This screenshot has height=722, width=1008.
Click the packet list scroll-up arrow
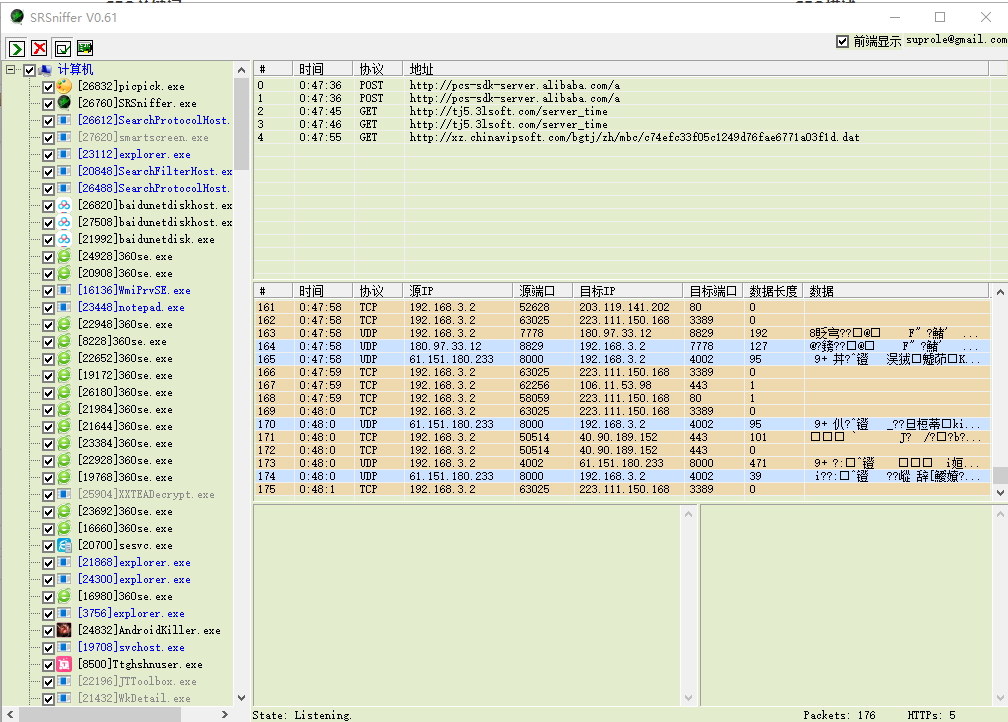(999, 291)
